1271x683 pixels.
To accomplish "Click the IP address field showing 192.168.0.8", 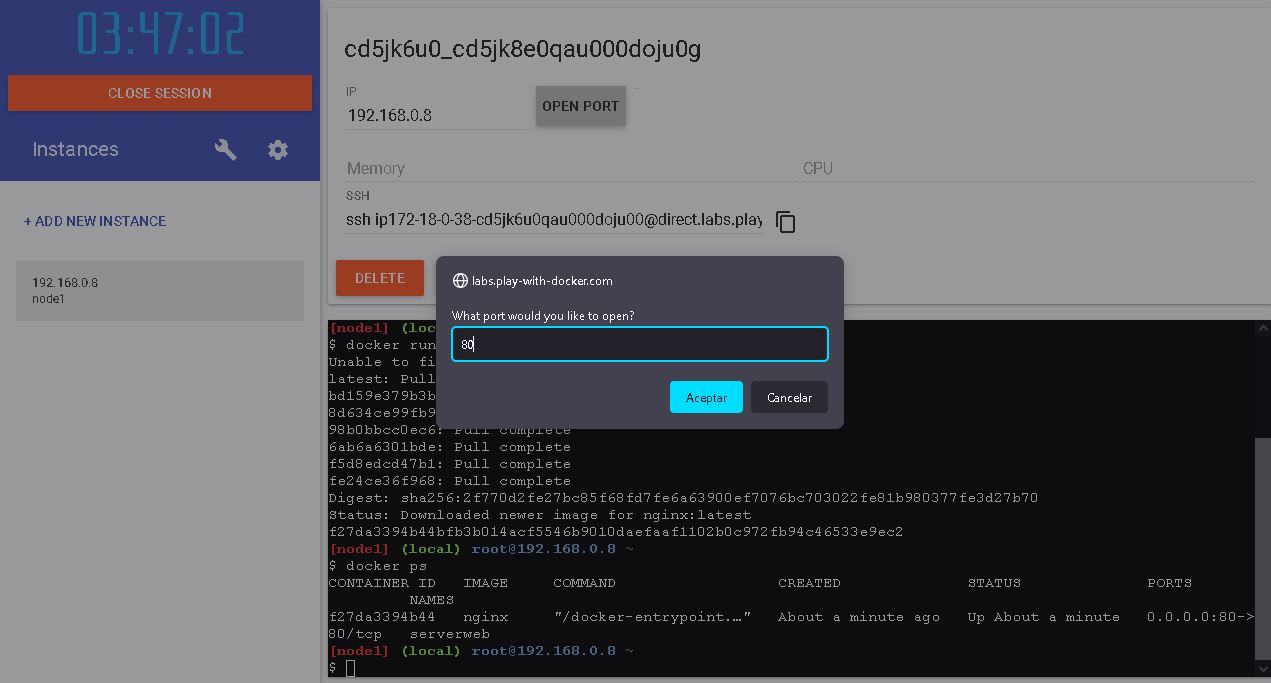I will (434, 115).
